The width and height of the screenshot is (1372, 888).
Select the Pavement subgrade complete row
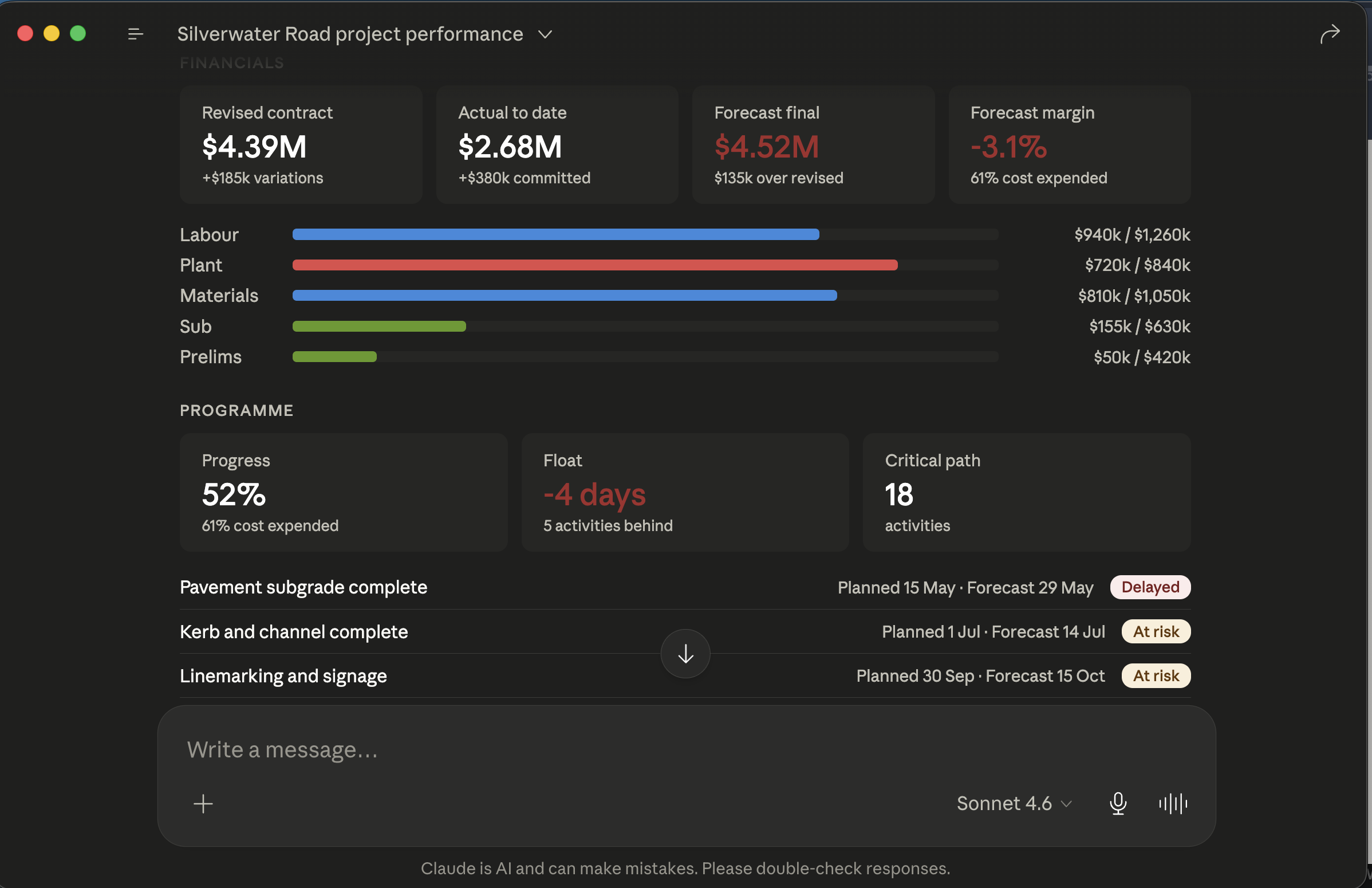tap(685, 587)
